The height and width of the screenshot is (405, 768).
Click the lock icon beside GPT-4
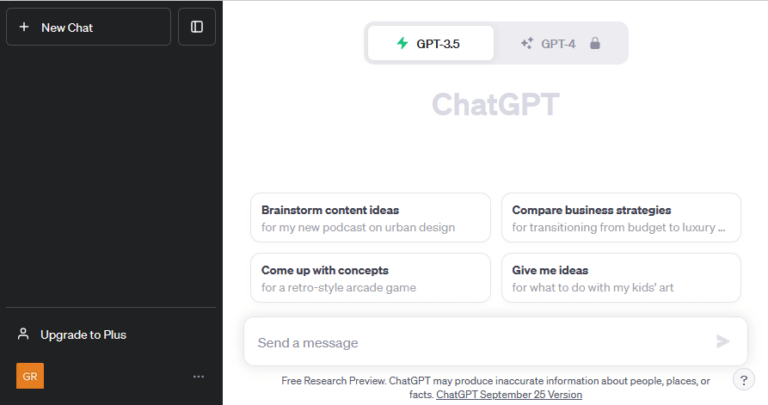[x=595, y=43]
